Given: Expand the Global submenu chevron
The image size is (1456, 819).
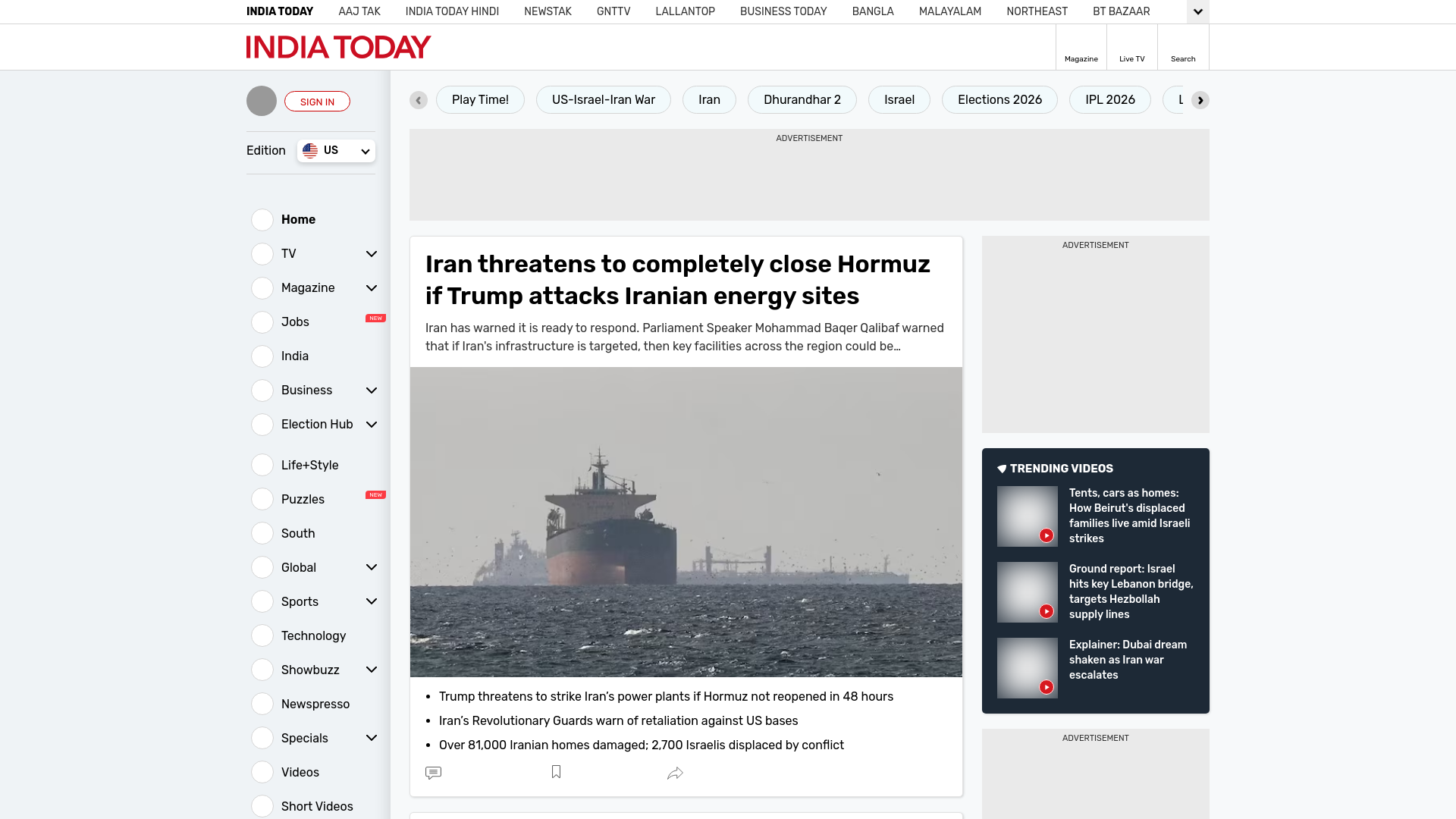Looking at the screenshot, I should coord(372,567).
